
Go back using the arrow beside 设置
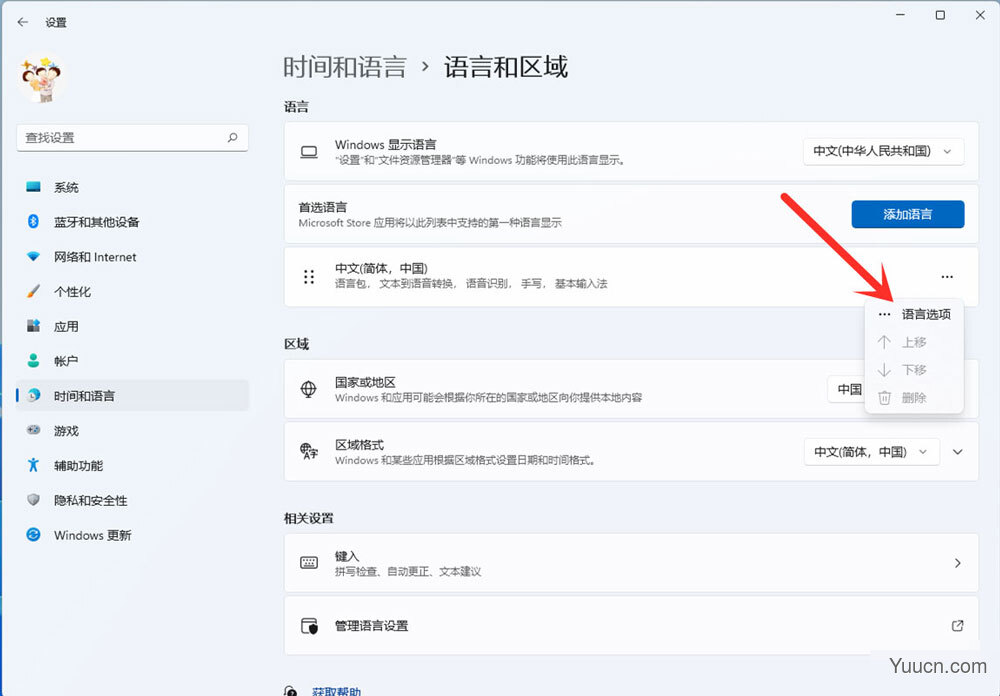coord(23,22)
